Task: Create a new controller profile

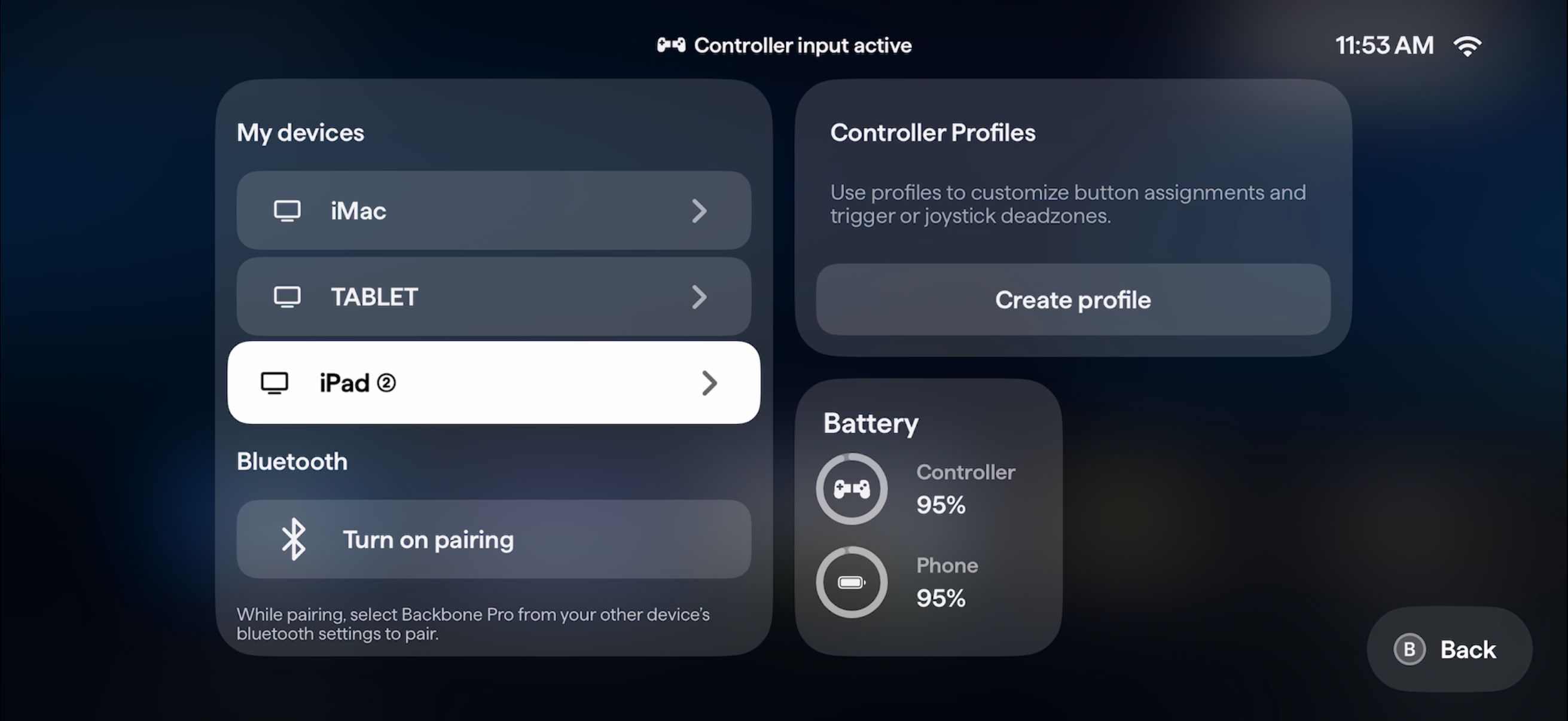Action: 1073,300
